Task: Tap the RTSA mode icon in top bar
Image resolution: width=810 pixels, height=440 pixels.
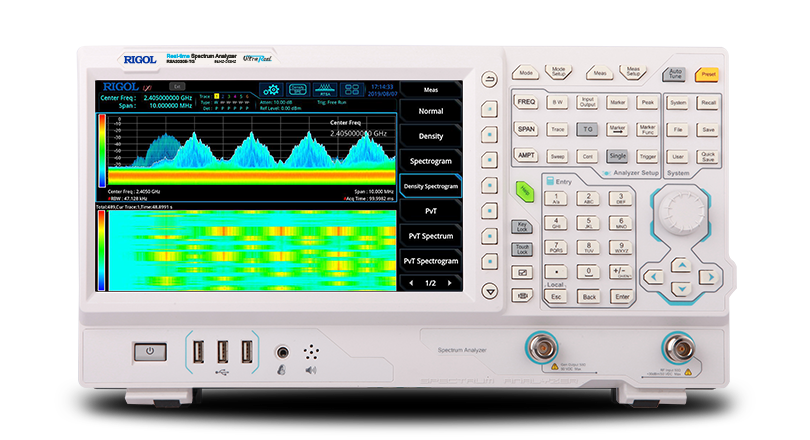Action: 326,90
